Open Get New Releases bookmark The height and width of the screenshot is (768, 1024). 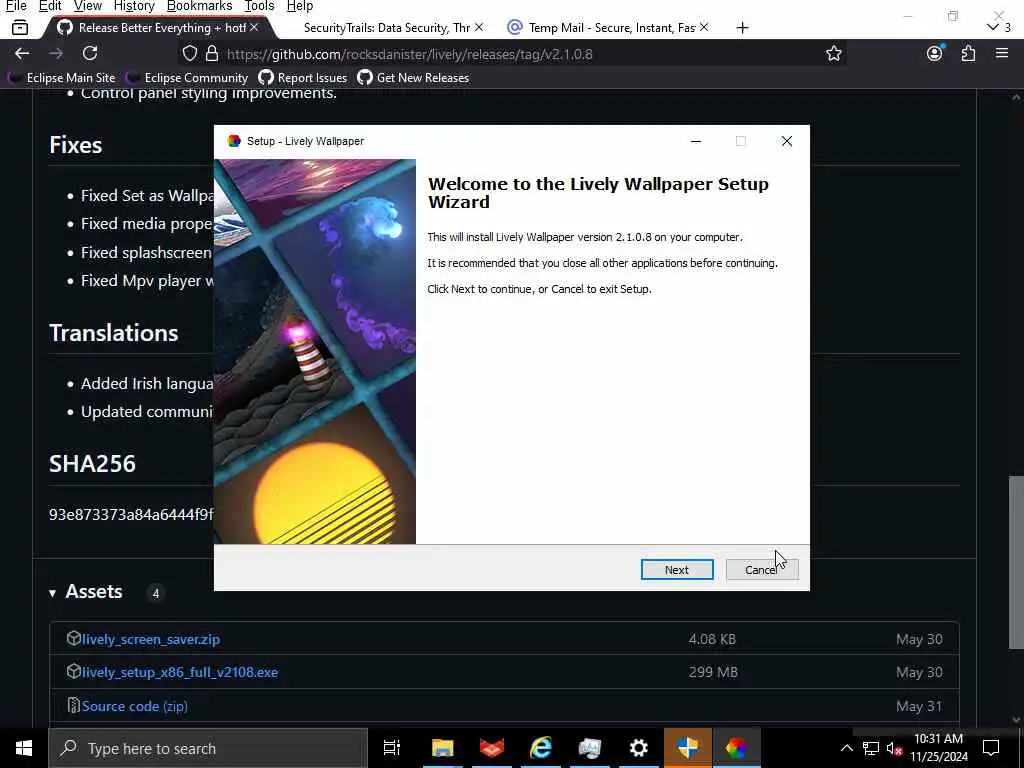(x=413, y=78)
